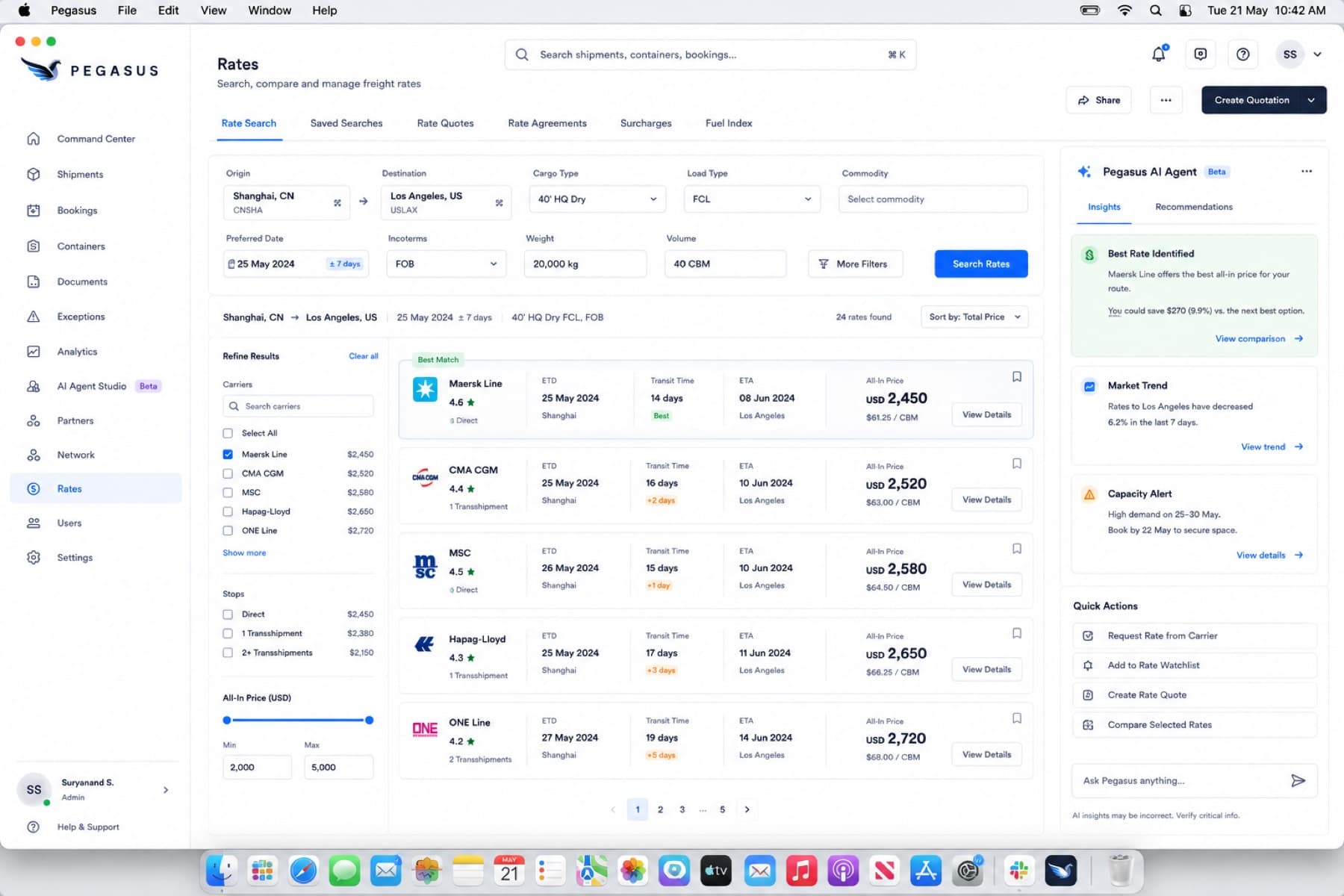This screenshot has height=896, width=1344.
Task: Check the Direct stops filter
Action: click(228, 615)
